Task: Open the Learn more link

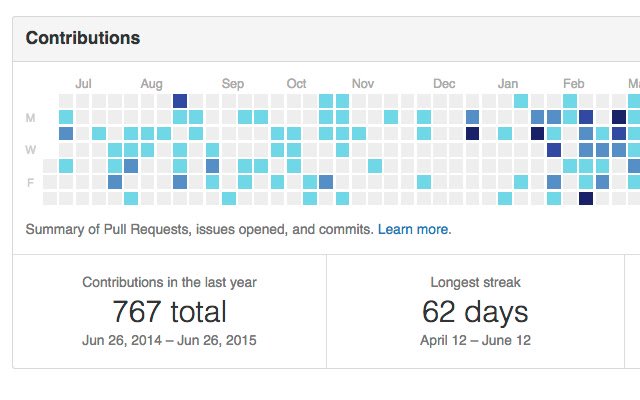Action: [414, 229]
